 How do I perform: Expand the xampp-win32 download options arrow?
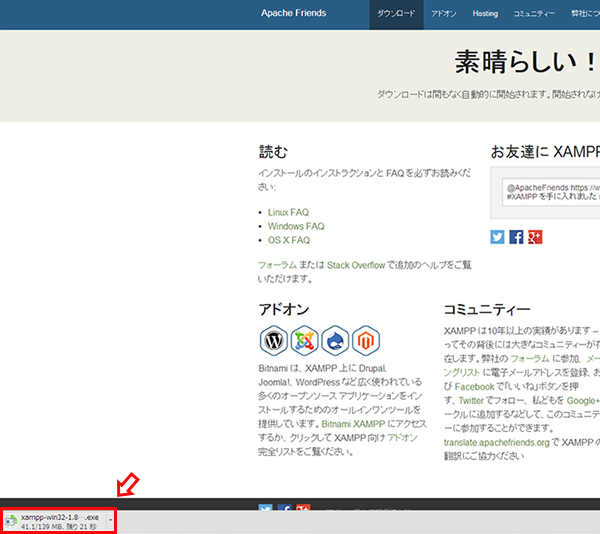point(111,520)
